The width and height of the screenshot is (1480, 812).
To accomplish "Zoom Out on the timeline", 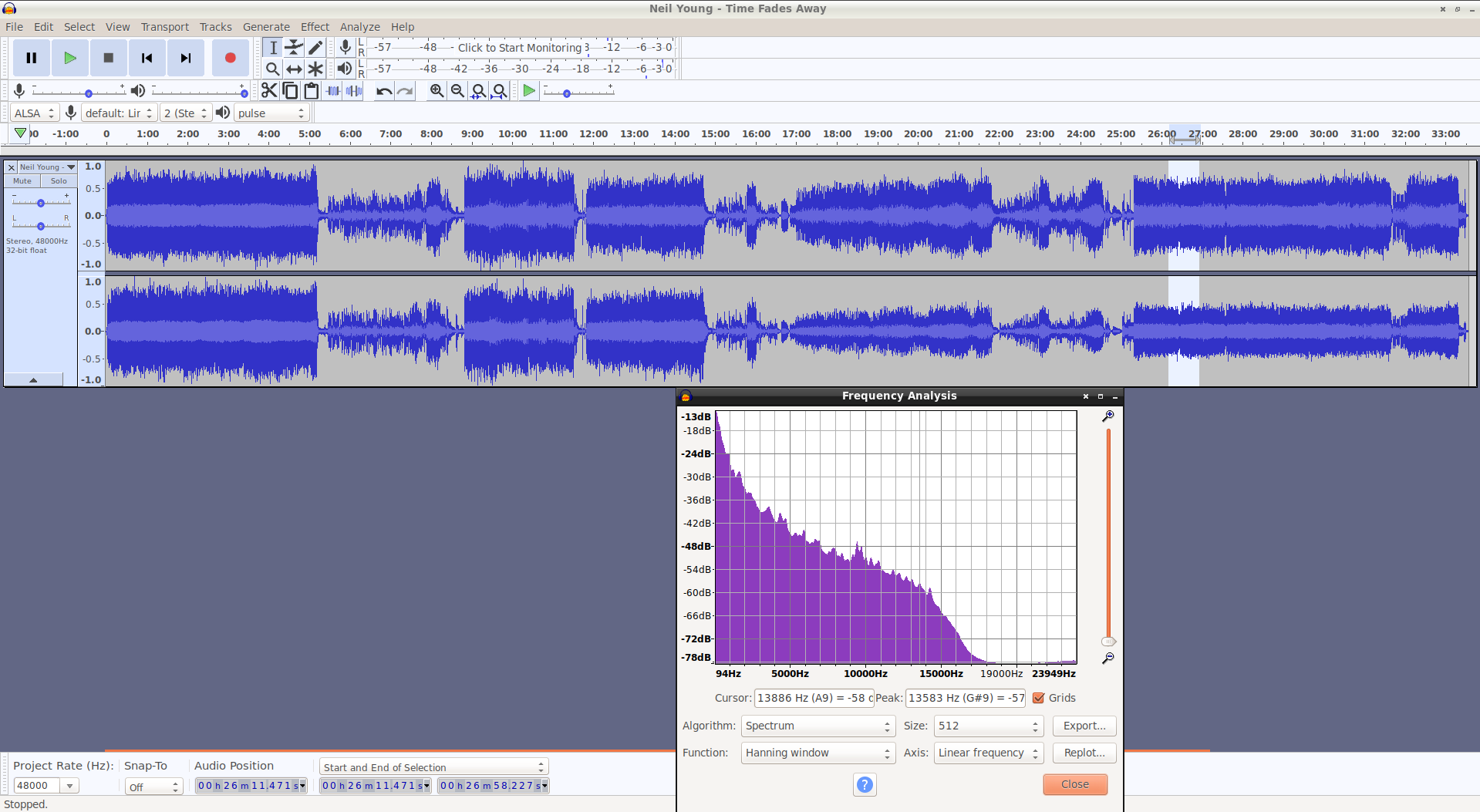I will [x=457, y=91].
